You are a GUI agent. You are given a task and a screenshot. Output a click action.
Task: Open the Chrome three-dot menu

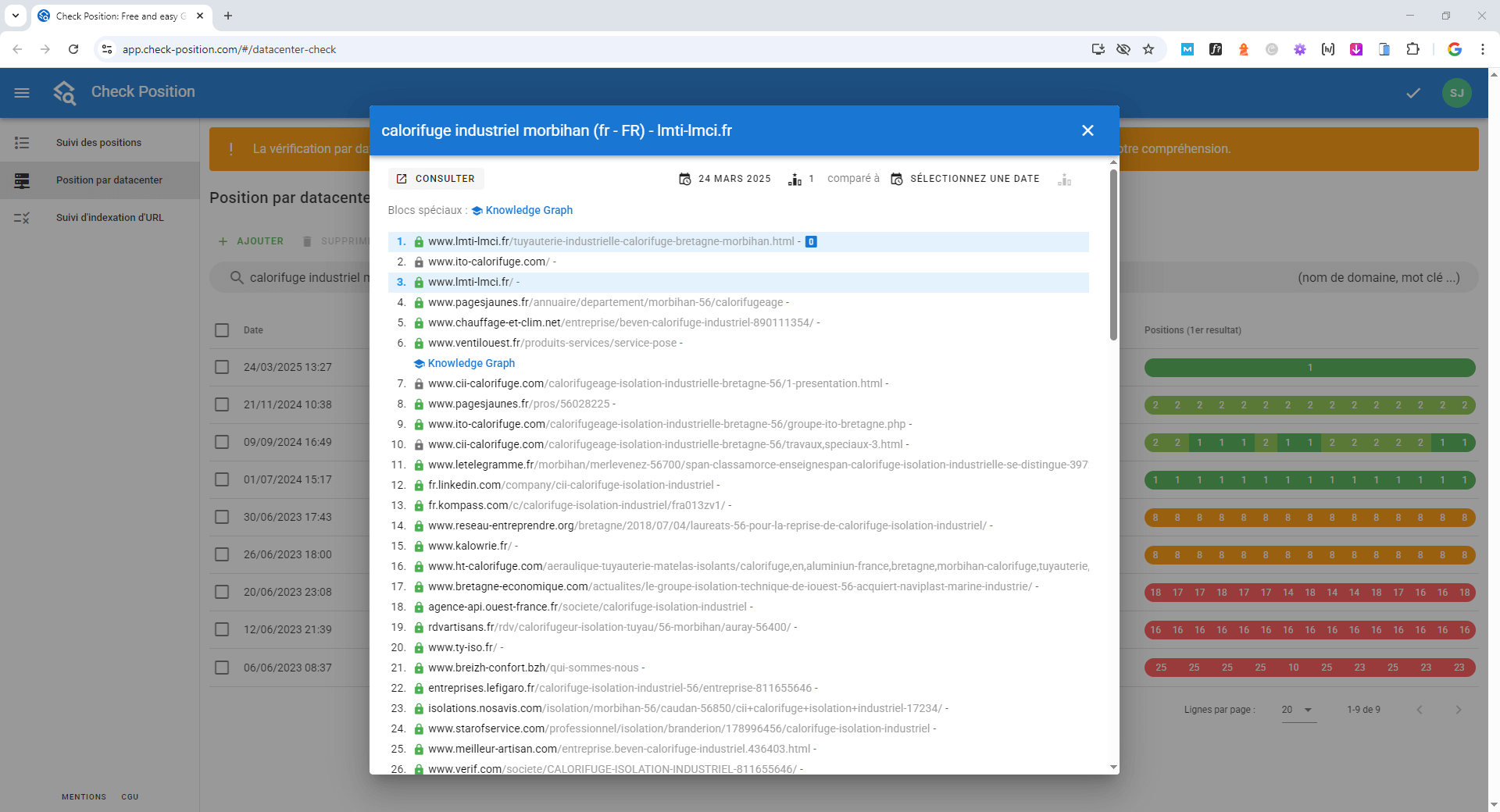pos(1482,49)
